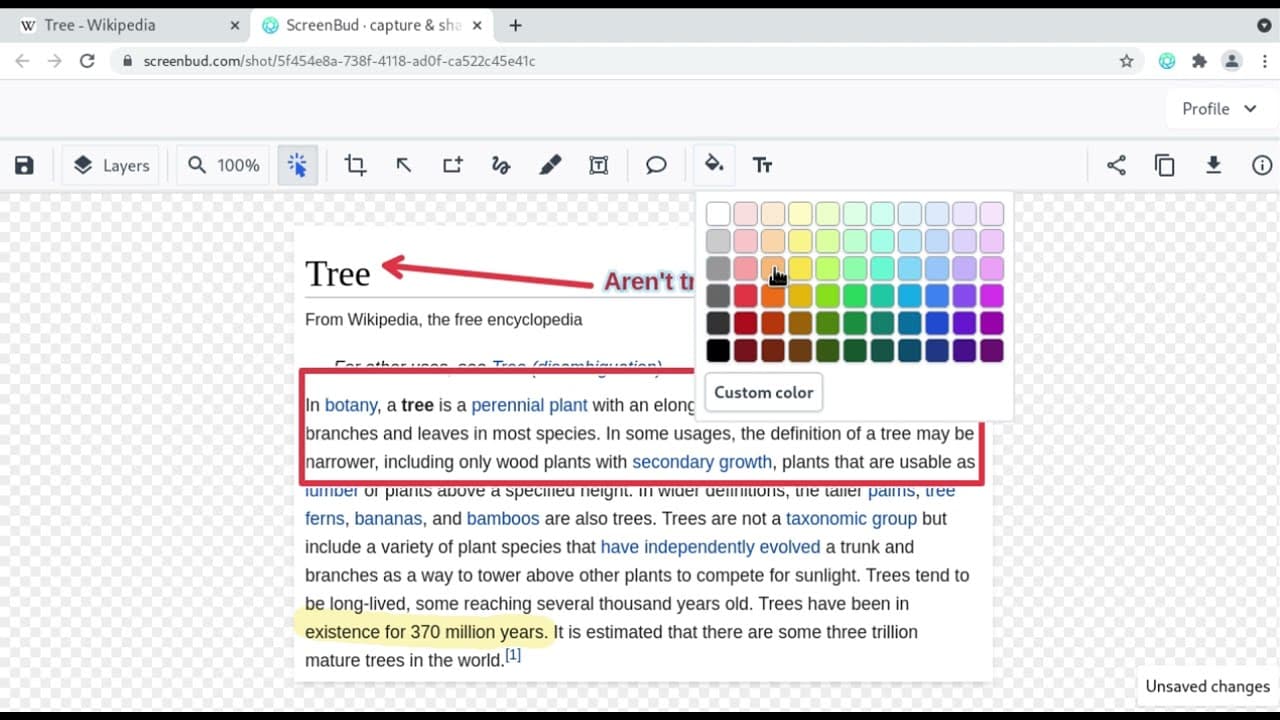The height and width of the screenshot is (720, 1280).
Task: Click the "Tree" heading text
Action: tap(337, 273)
